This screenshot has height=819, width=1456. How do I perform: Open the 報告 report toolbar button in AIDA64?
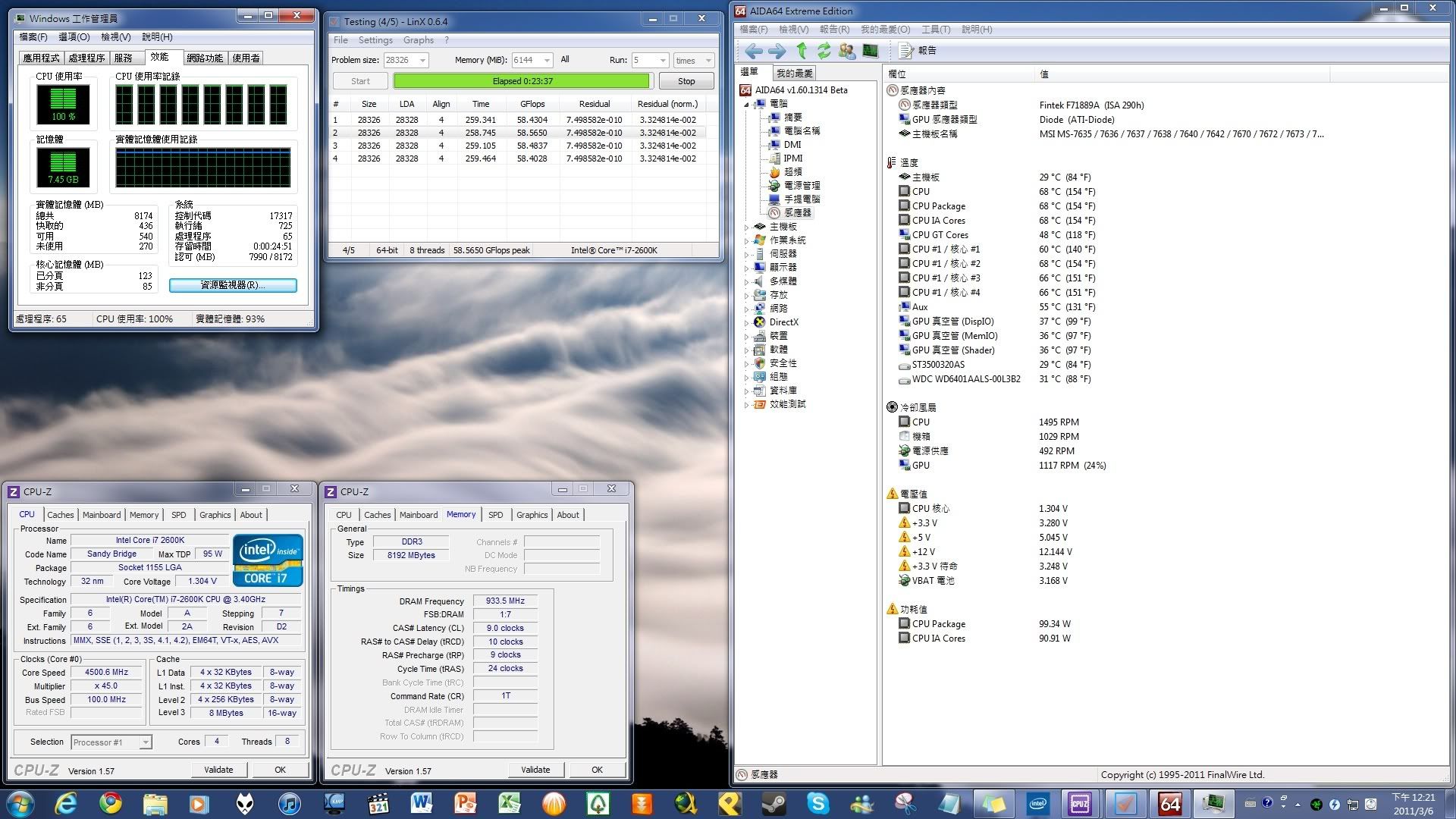point(918,51)
